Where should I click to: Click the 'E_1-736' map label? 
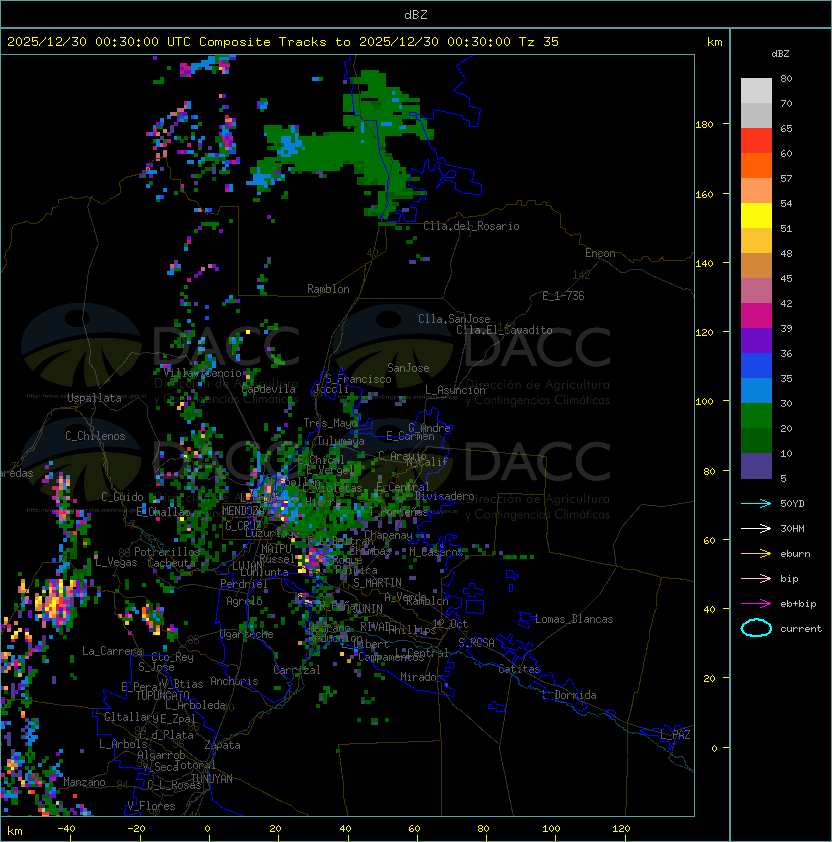563,296
